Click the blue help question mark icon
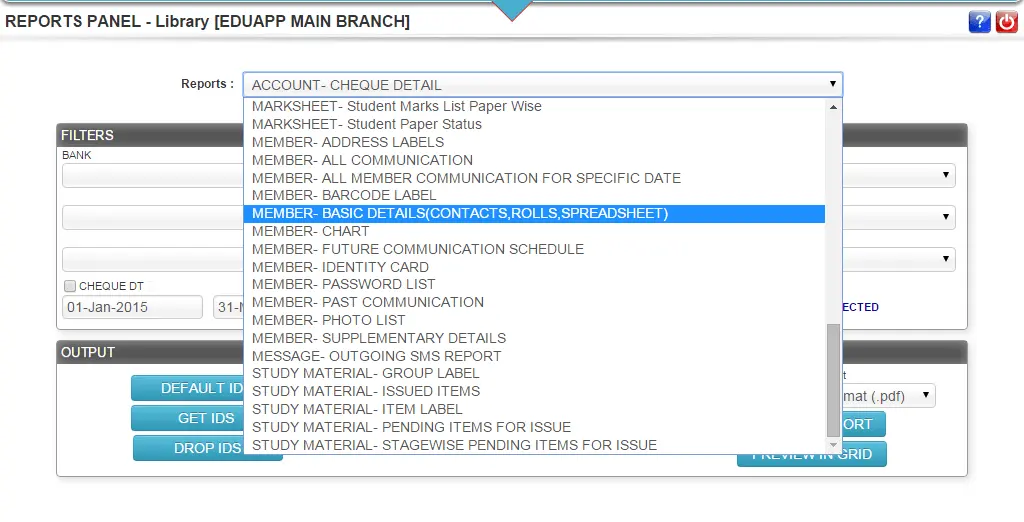1024x522 pixels. [x=979, y=22]
